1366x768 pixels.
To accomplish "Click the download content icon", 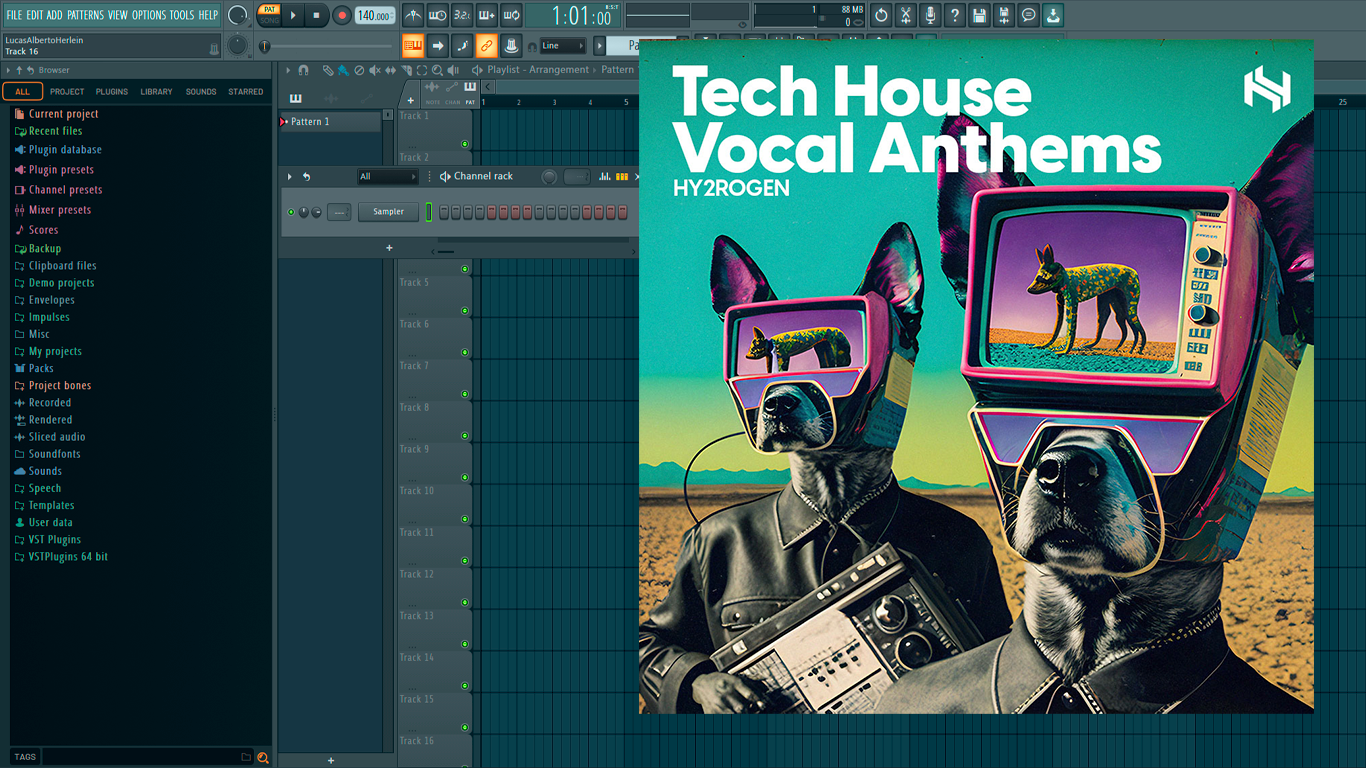I will (x=1053, y=15).
